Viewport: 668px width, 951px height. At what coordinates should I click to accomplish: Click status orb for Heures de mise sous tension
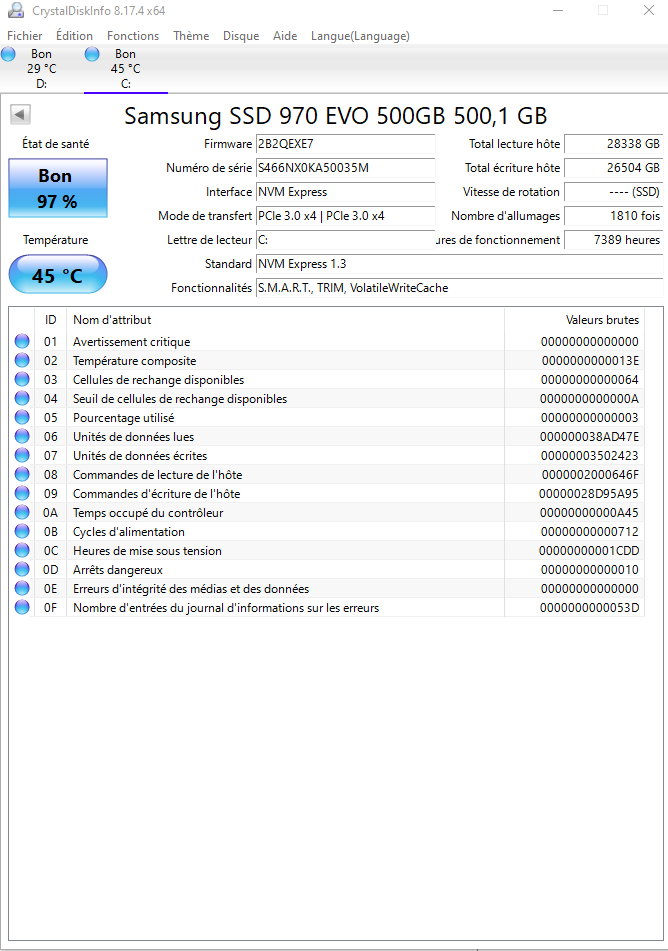pos(22,550)
